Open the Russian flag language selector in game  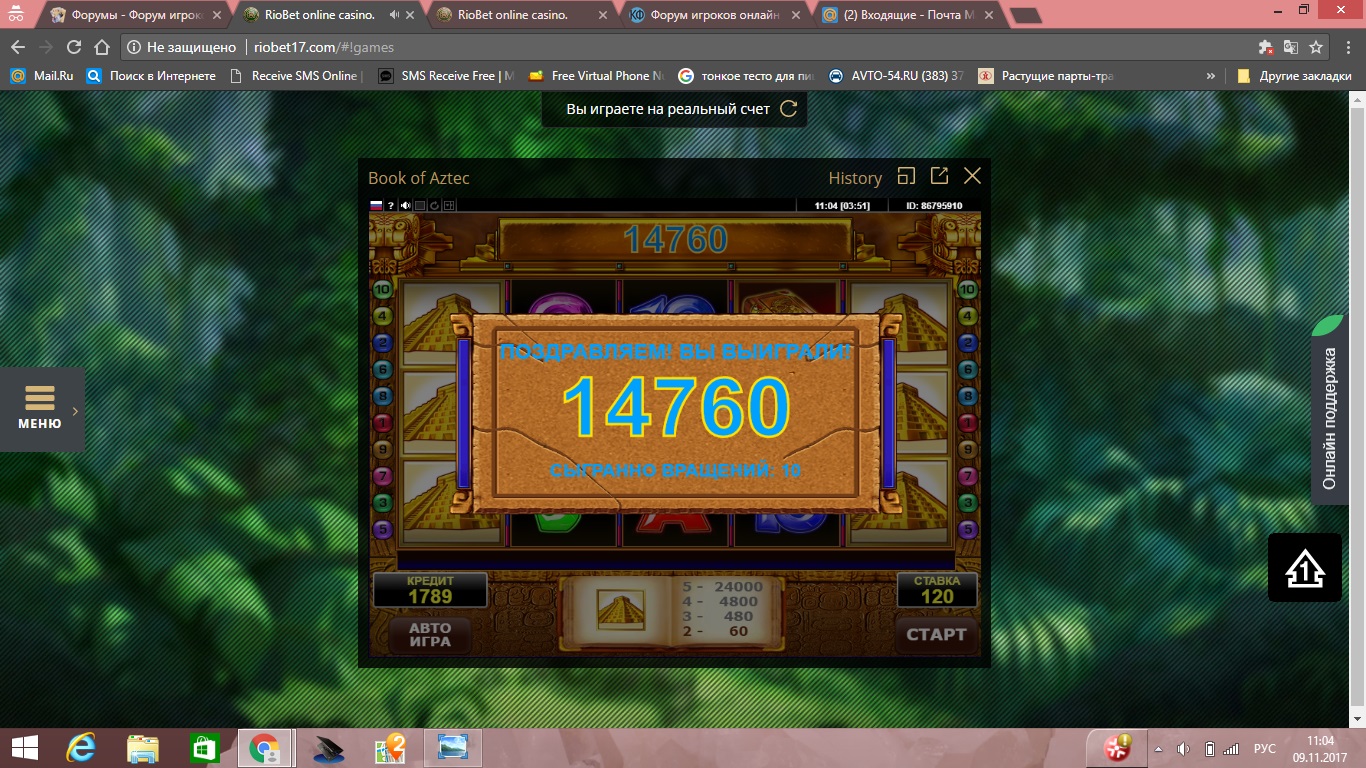377,206
